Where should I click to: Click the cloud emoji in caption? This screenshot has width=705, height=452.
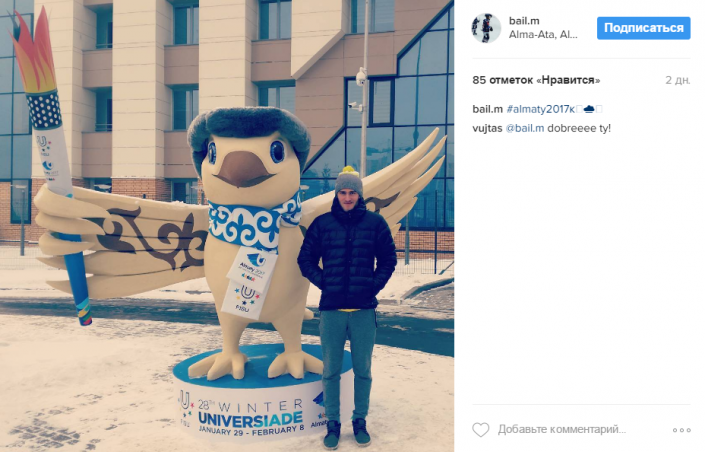[589, 109]
